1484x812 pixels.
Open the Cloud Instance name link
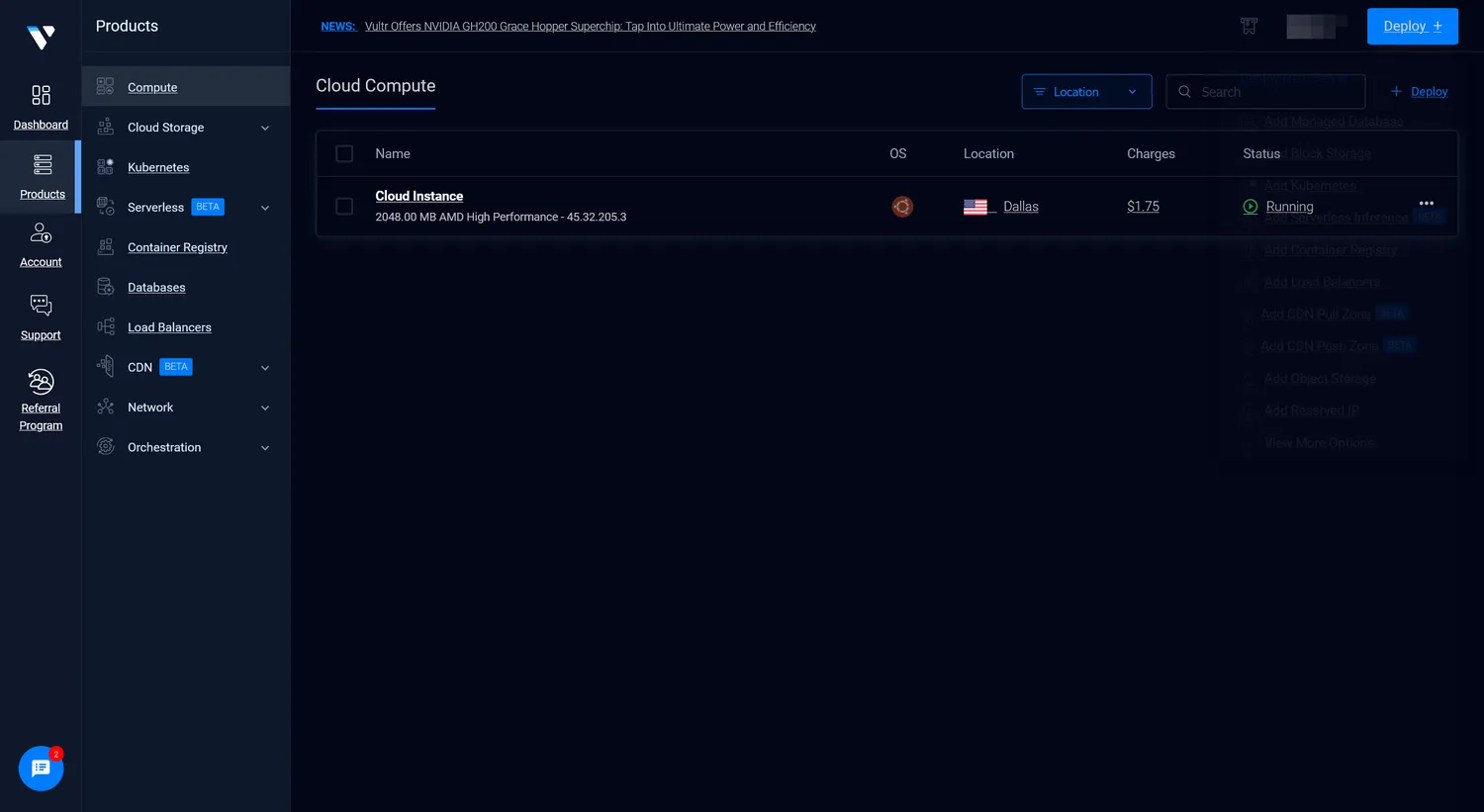(x=418, y=196)
